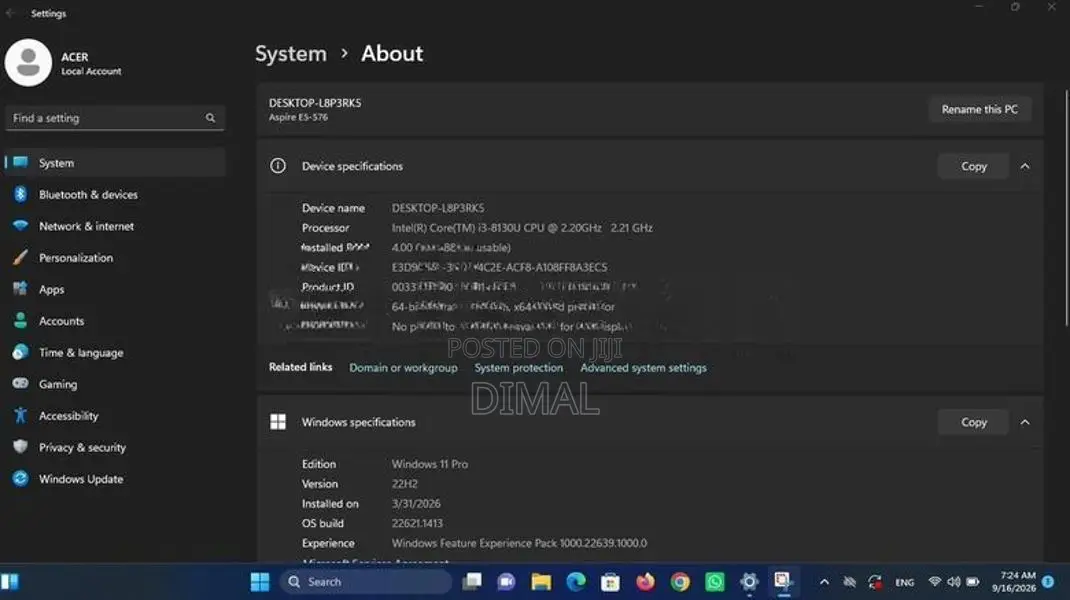The height and width of the screenshot is (600, 1070).
Task: Click the OS build 22621.1413 value
Action: tap(417, 524)
